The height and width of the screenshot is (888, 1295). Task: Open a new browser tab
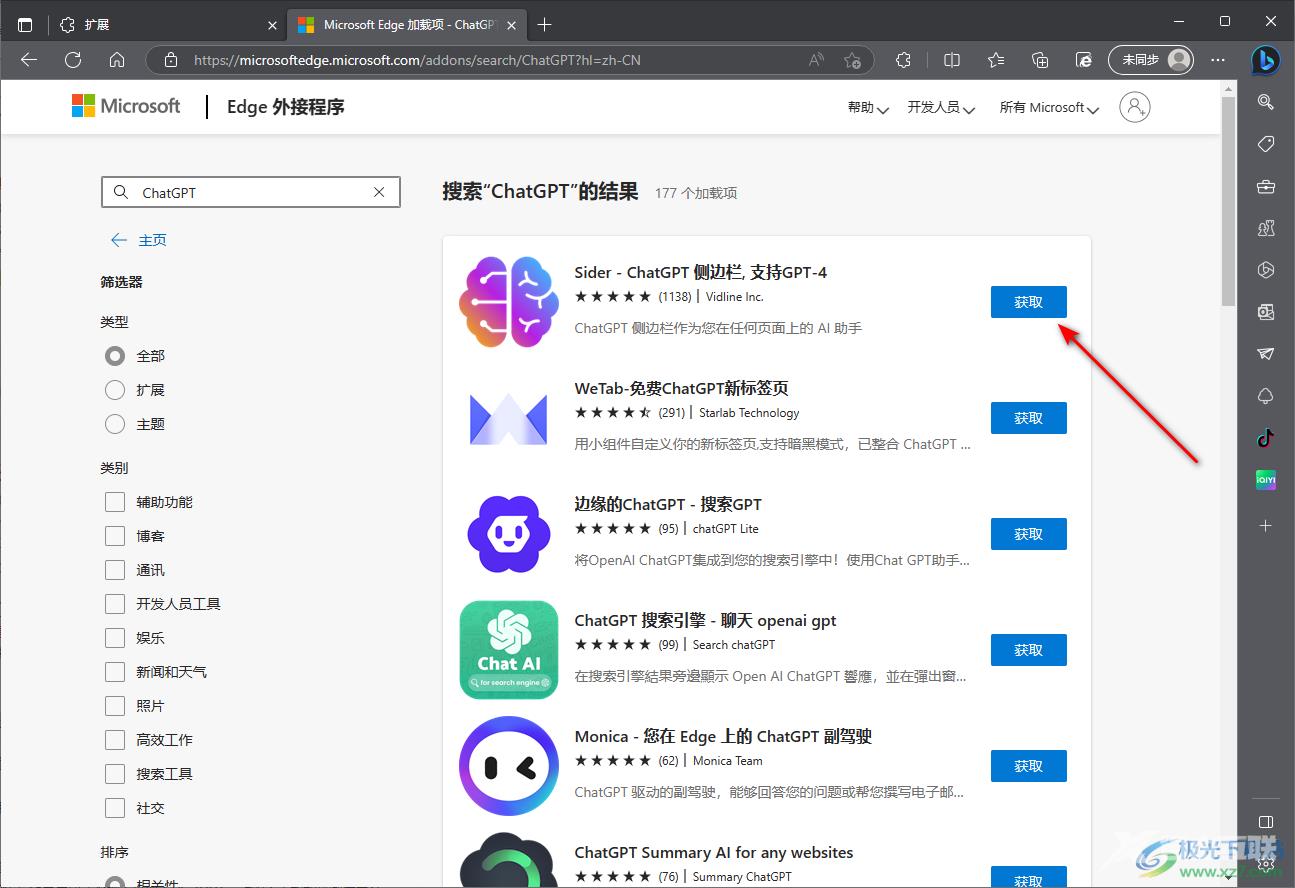(544, 24)
